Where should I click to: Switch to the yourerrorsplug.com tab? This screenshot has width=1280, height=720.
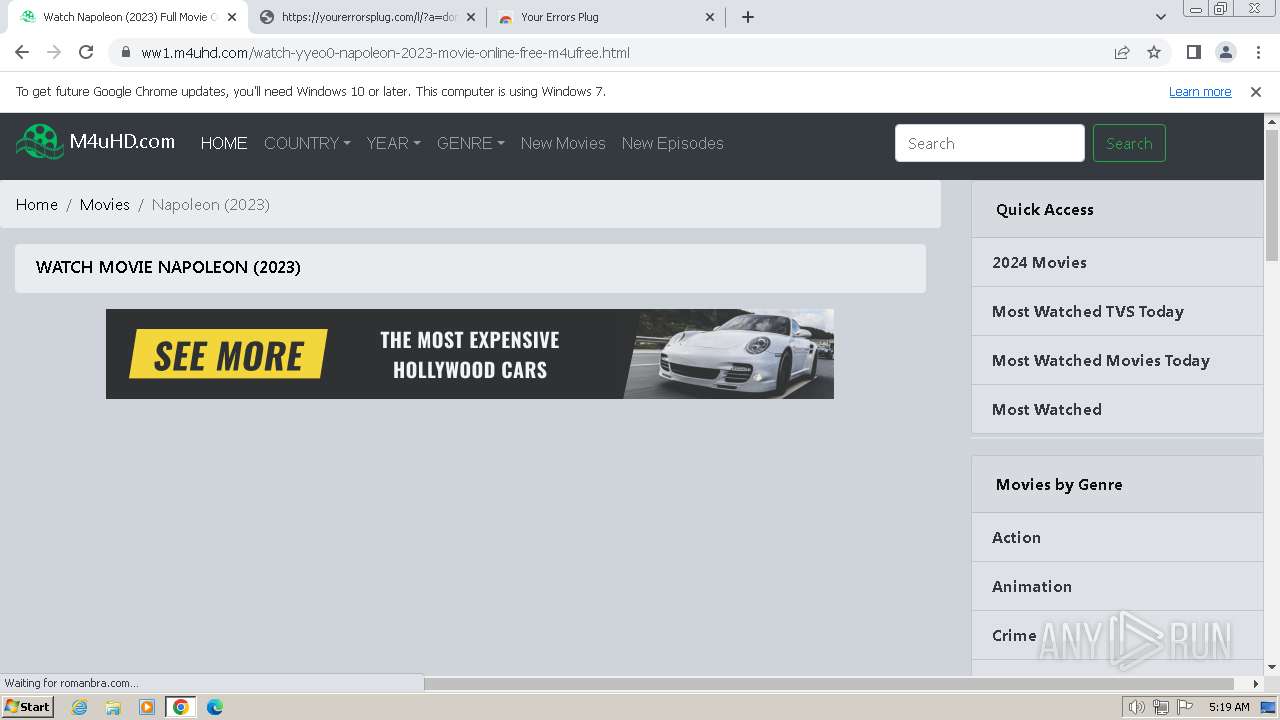point(366,17)
